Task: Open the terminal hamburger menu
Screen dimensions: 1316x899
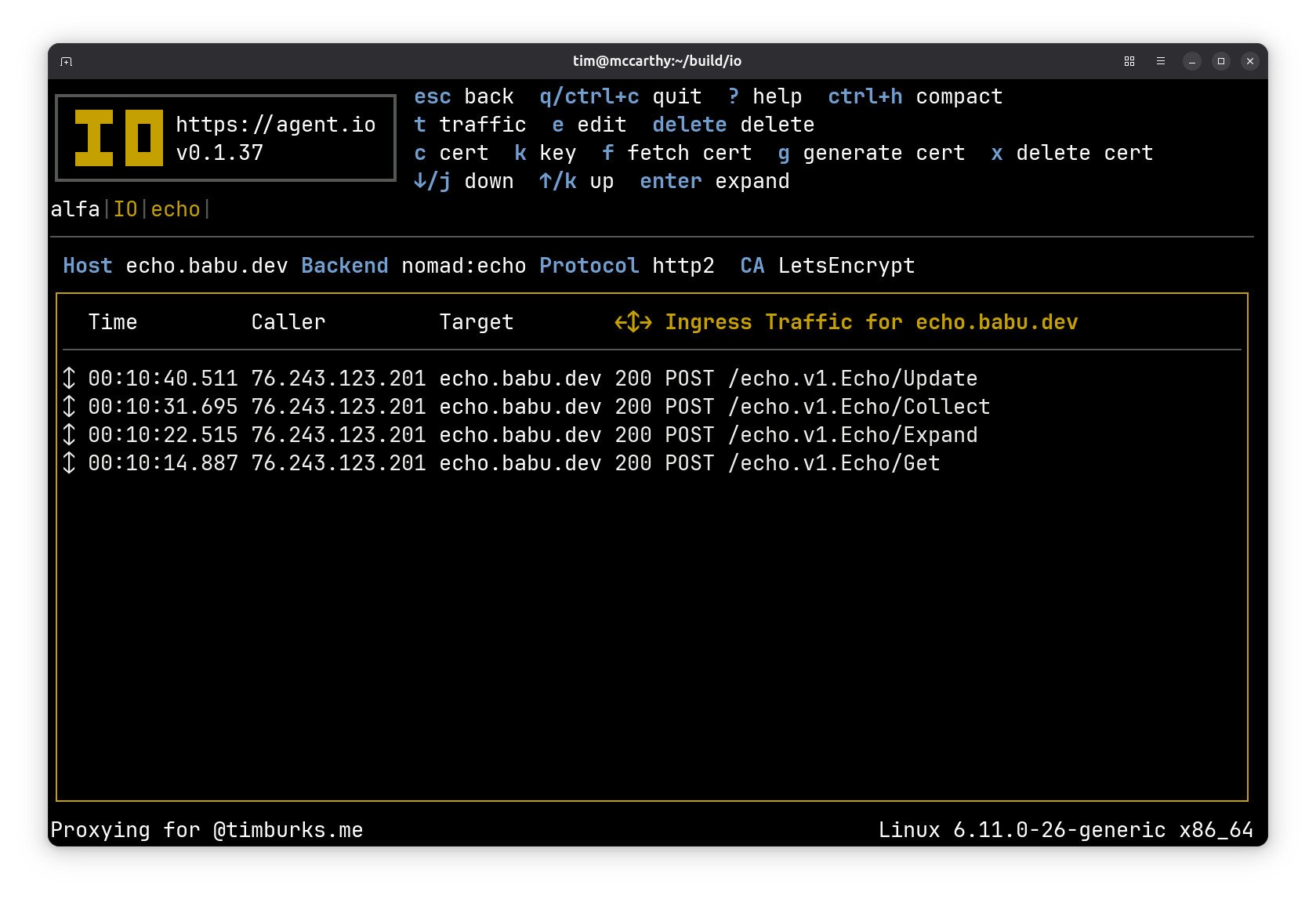Action: [1161, 61]
